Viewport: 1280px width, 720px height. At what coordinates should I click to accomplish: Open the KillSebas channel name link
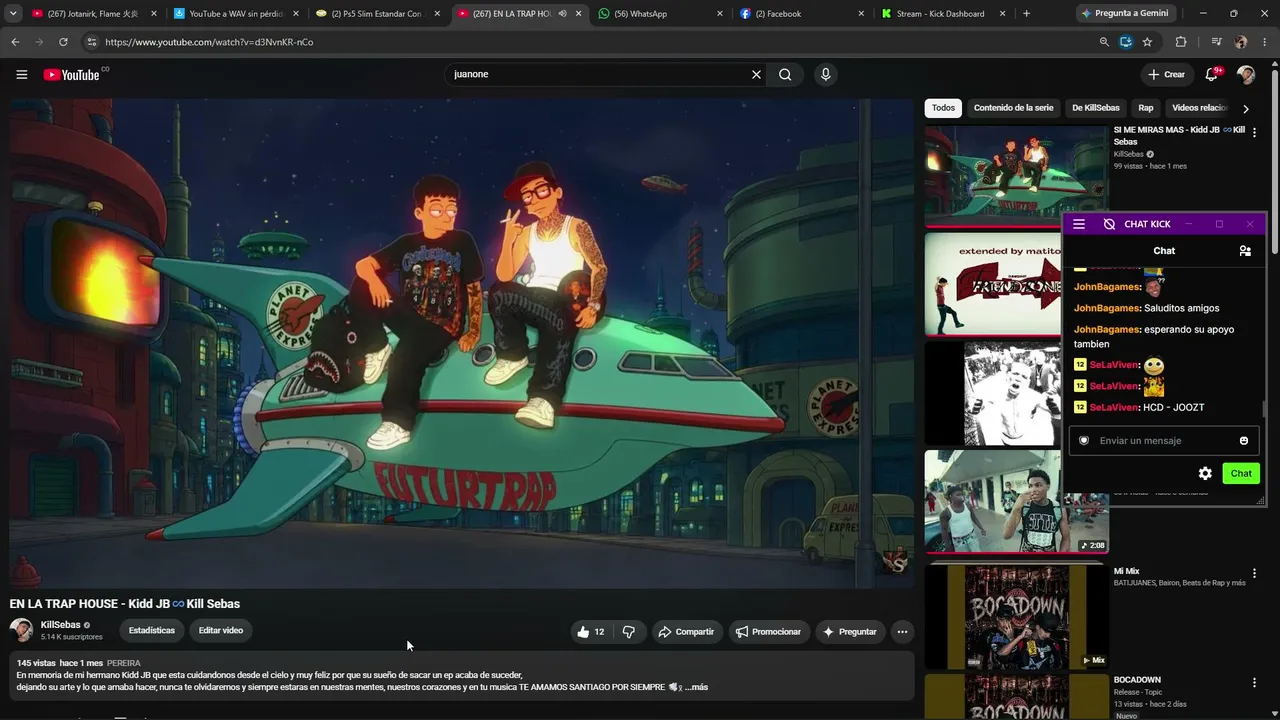click(x=61, y=625)
